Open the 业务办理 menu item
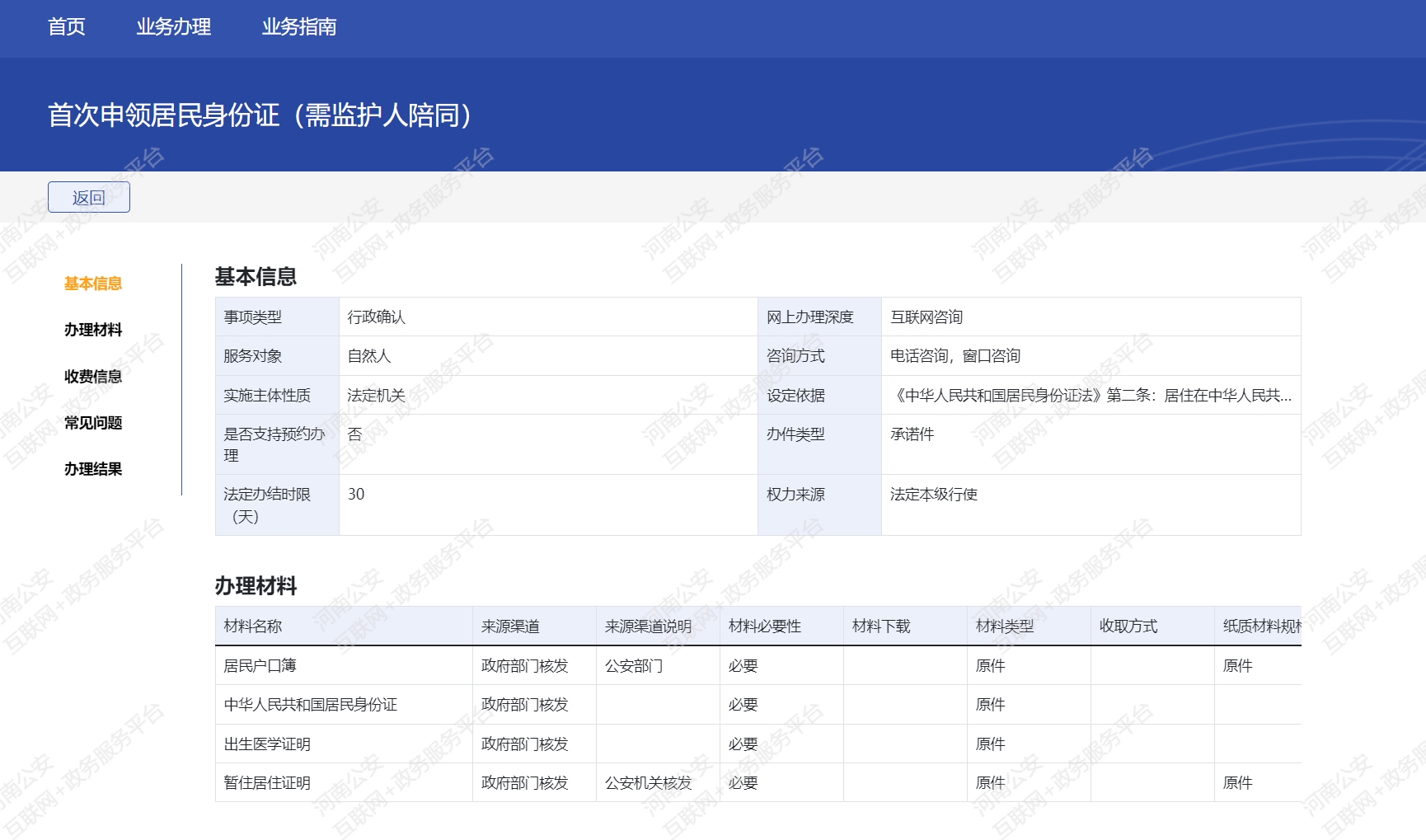1426x840 pixels. 173,27
